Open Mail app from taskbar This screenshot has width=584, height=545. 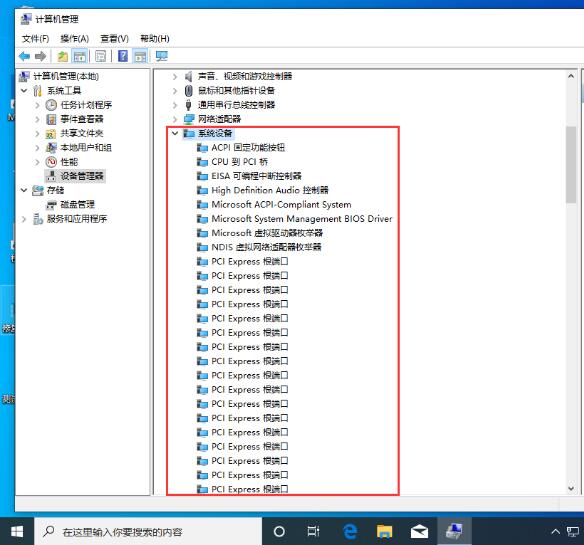tap(419, 532)
